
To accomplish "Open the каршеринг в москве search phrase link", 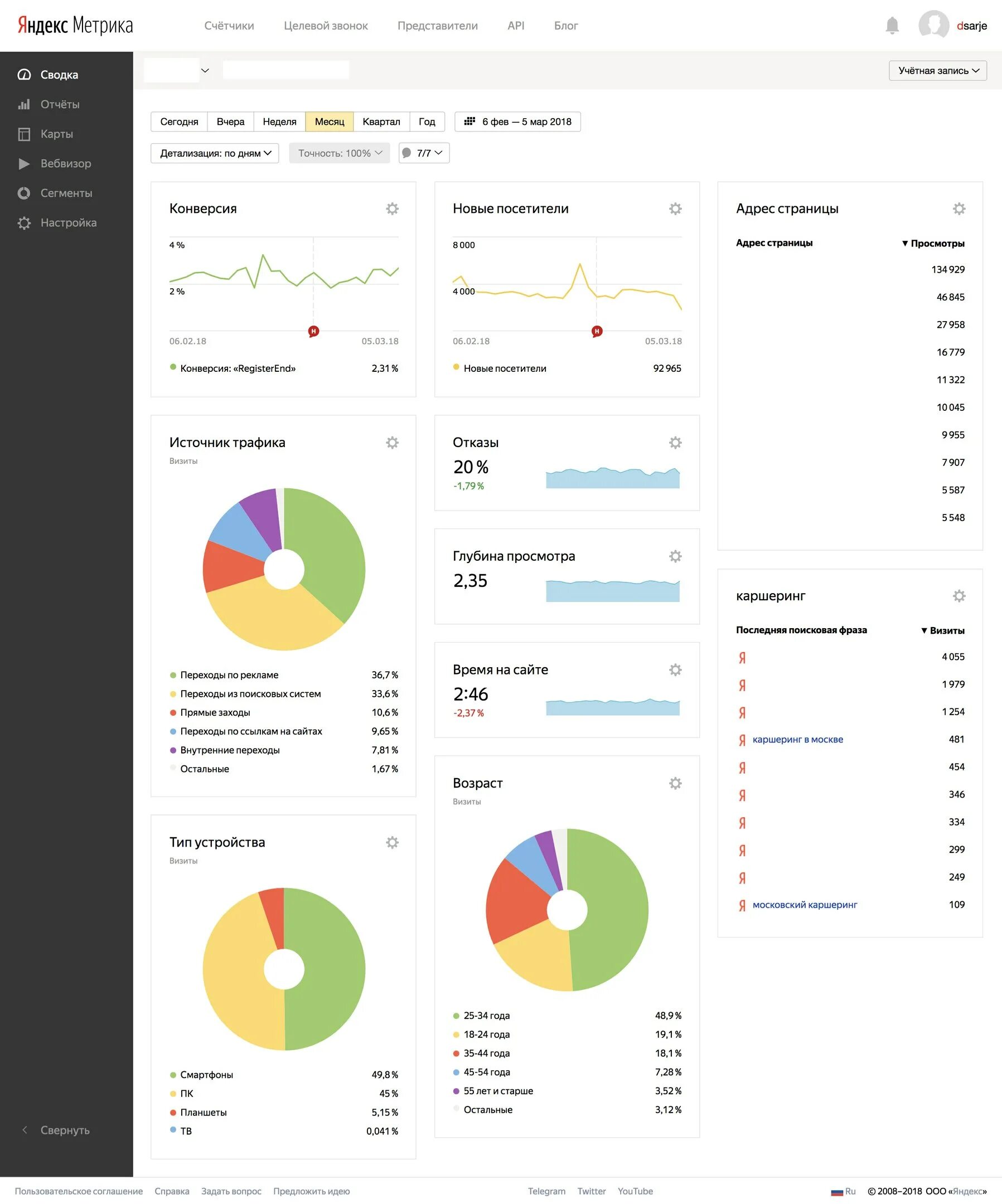I will click(798, 740).
